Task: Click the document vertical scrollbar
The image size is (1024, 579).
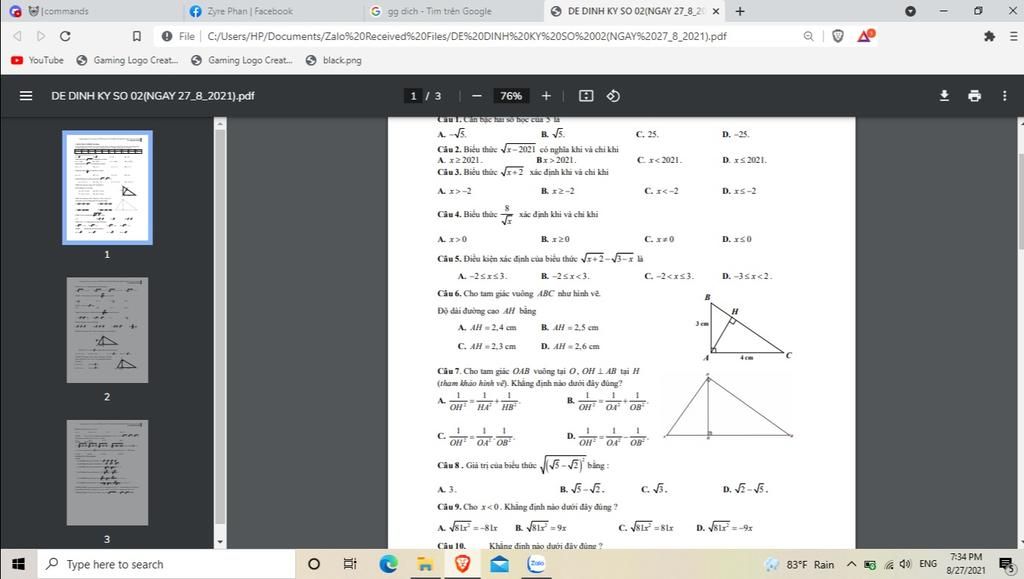Action: (x=1020, y=200)
